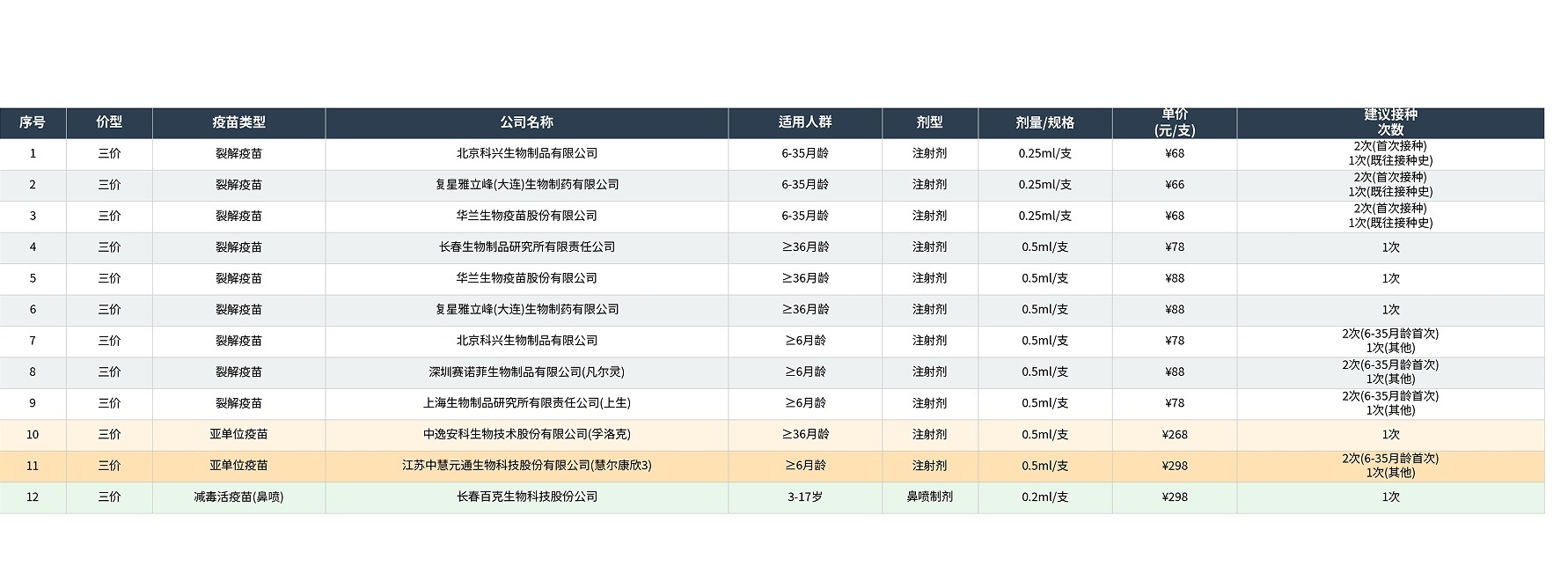Click row 4 age cell ≥36月龄
The width and height of the screenshot is (1568, 574).
click(x=805, y=247)
